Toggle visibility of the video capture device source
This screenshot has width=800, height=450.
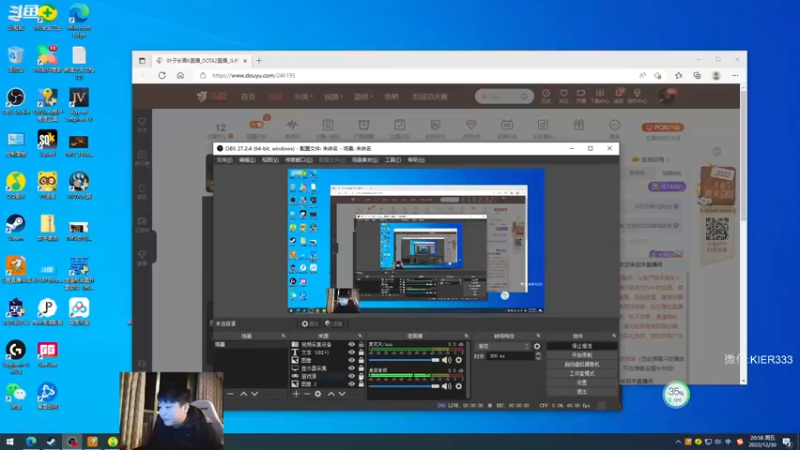tap(352, 344)
